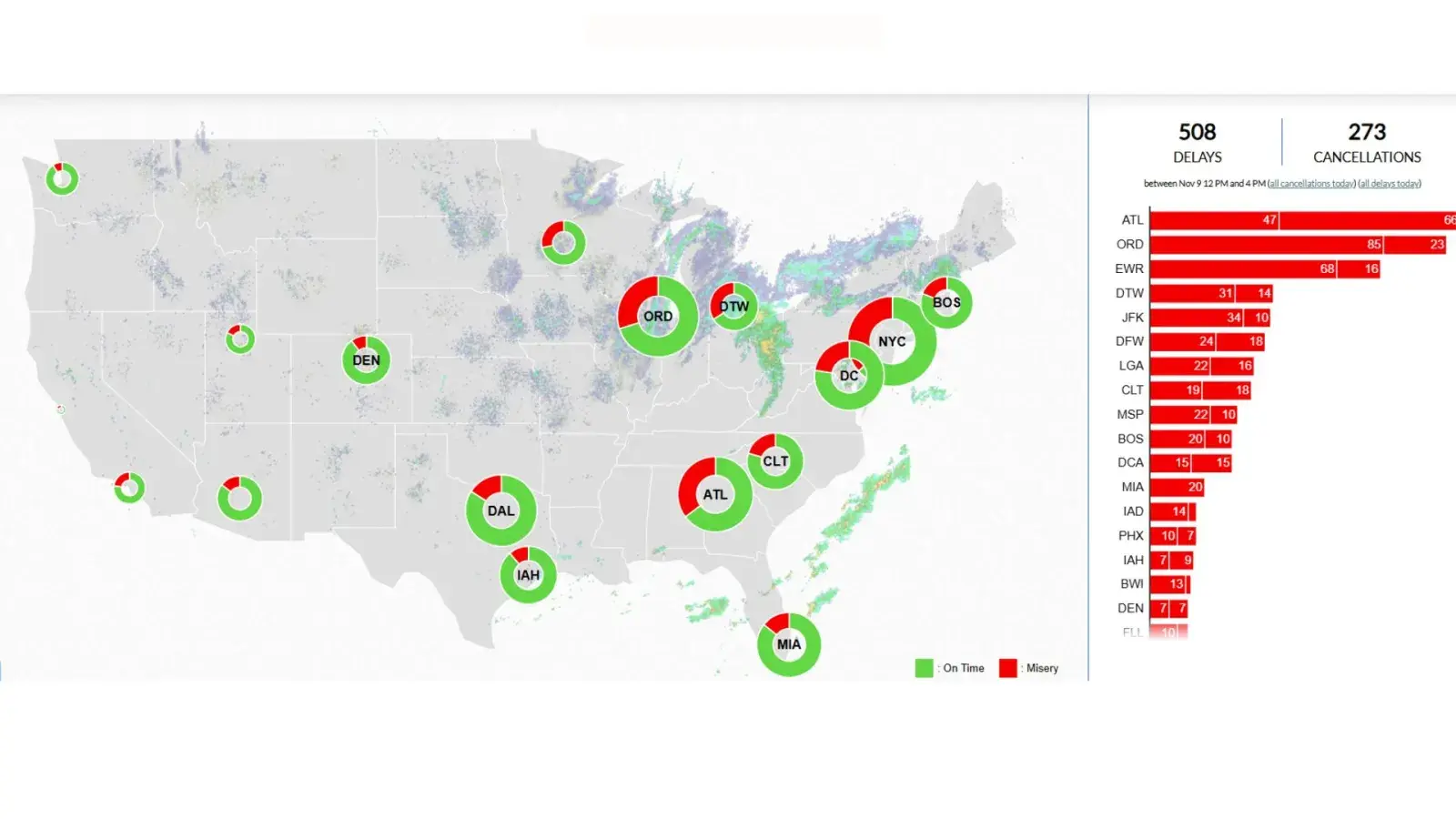1456x819 pixels.
Task: Open the all delays today link
Action: click(x=1390, y=183)
